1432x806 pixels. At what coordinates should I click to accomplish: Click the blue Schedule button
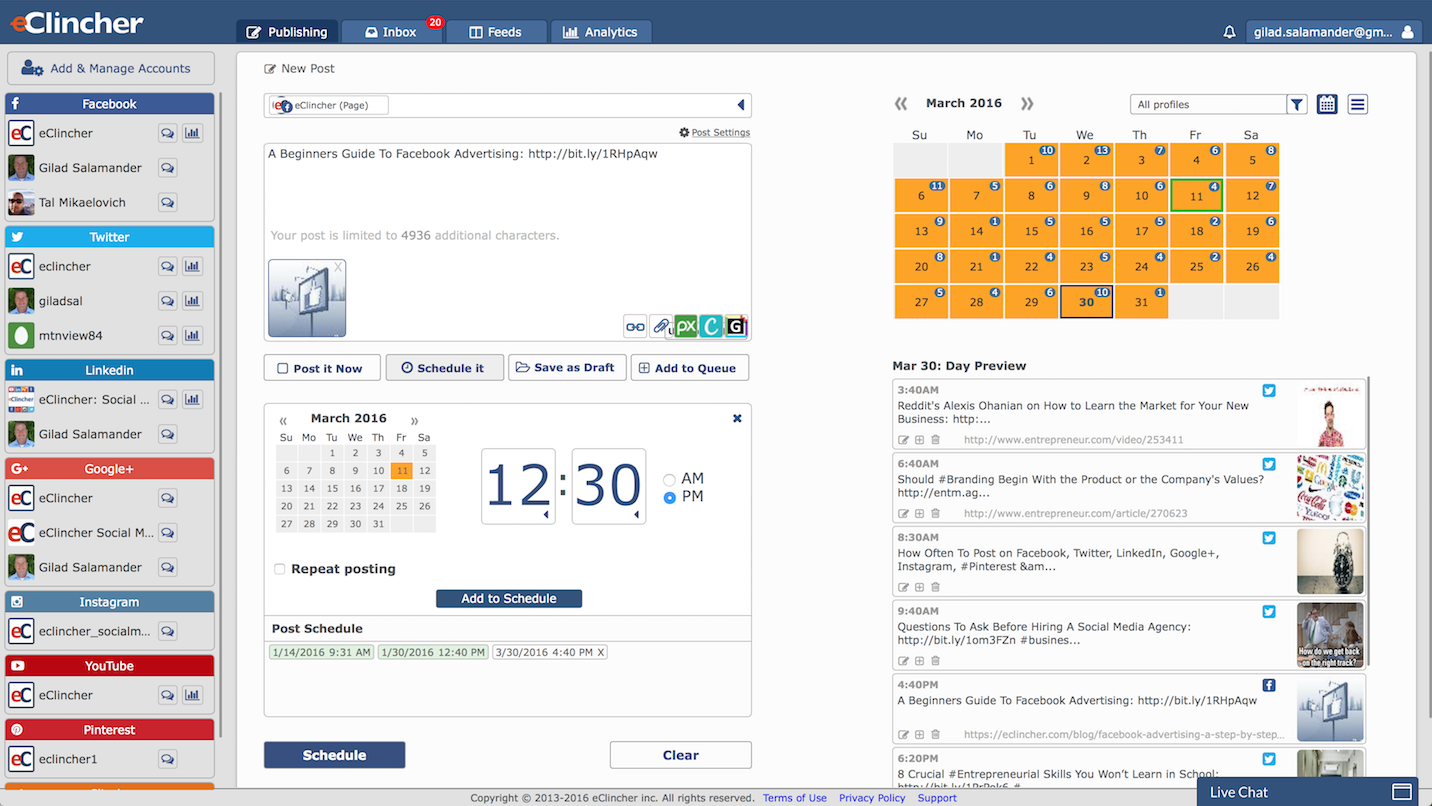point(334,755)
